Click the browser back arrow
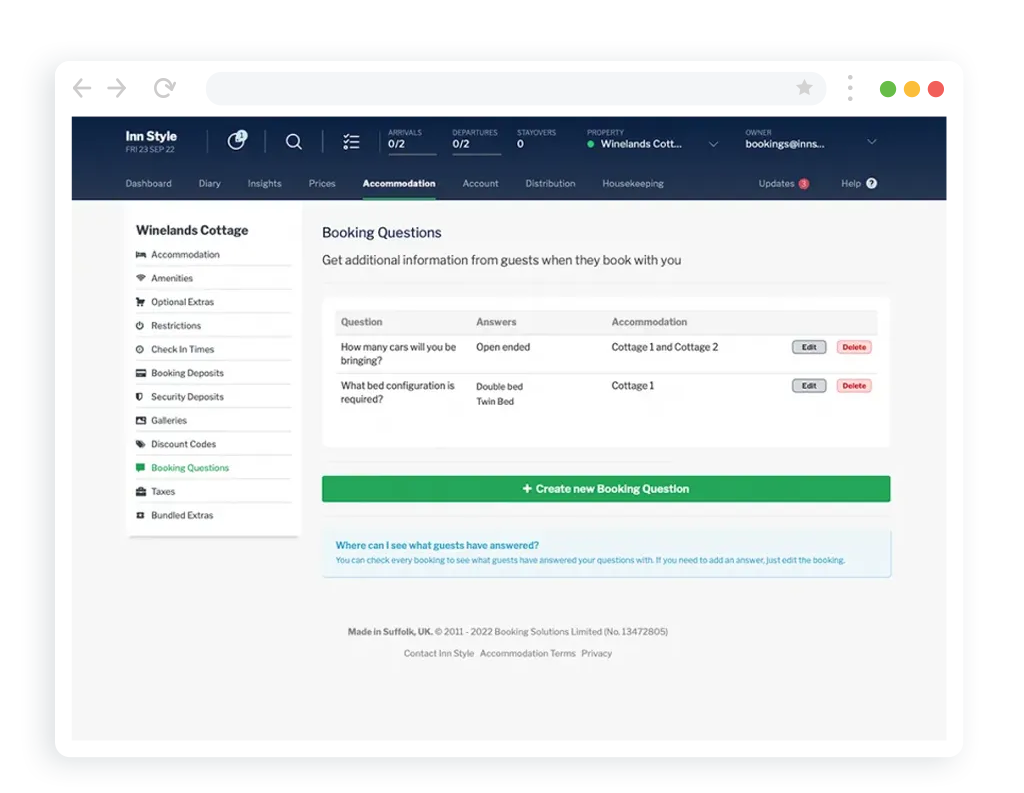 (x=82, y=88)
